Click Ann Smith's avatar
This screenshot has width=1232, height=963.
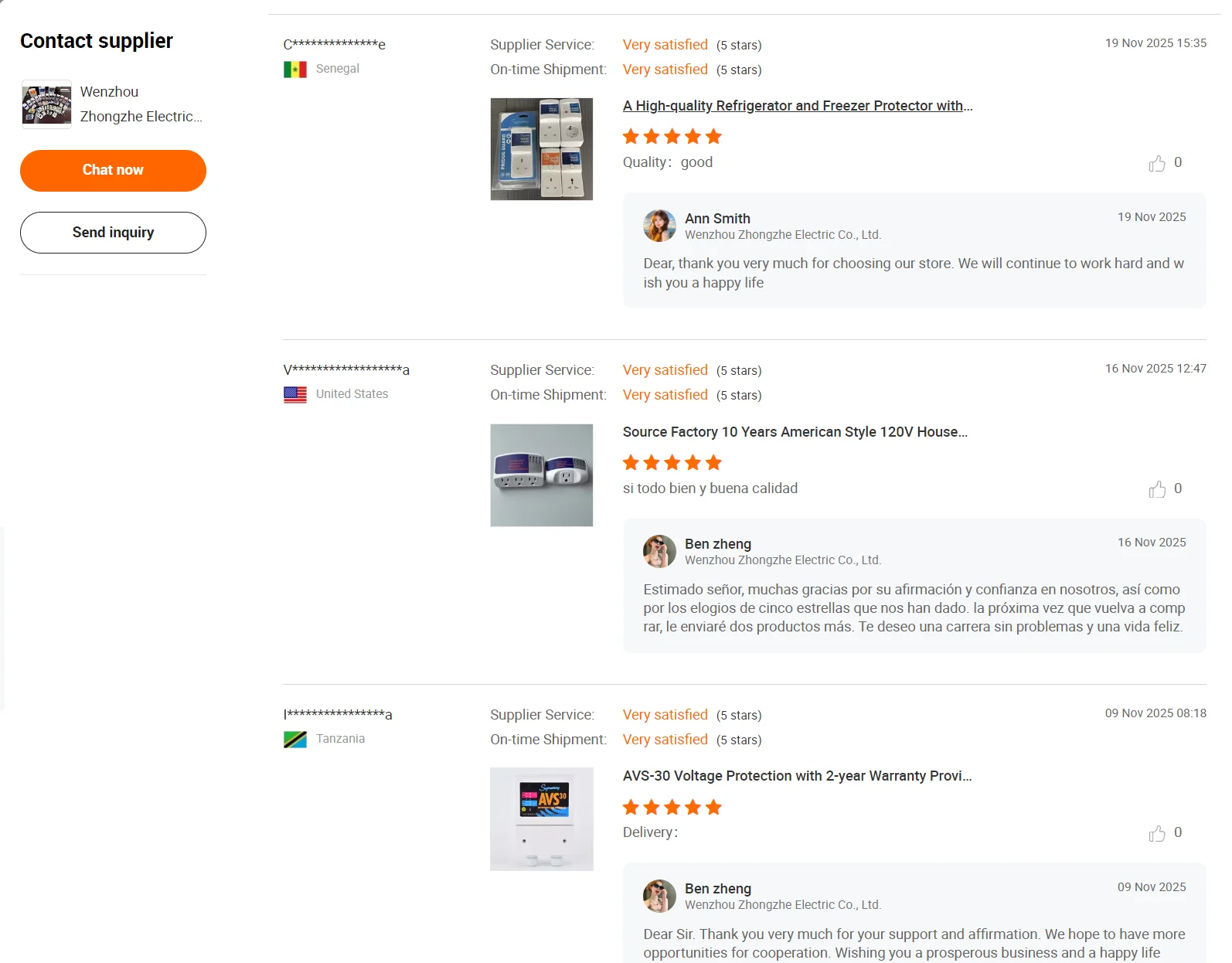click(659, 226)
